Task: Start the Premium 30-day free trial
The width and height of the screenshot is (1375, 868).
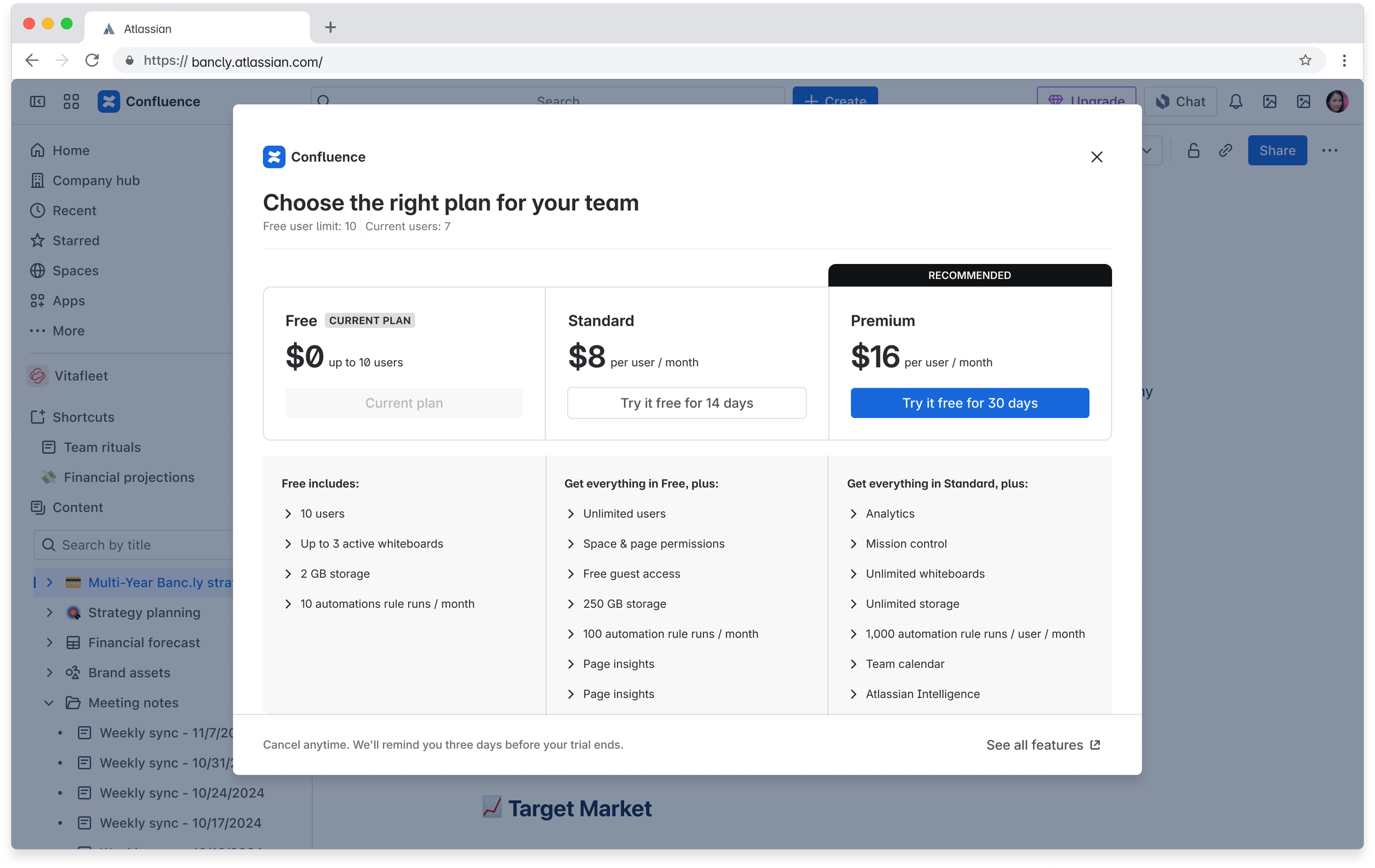Action: [x=970, y=403]
